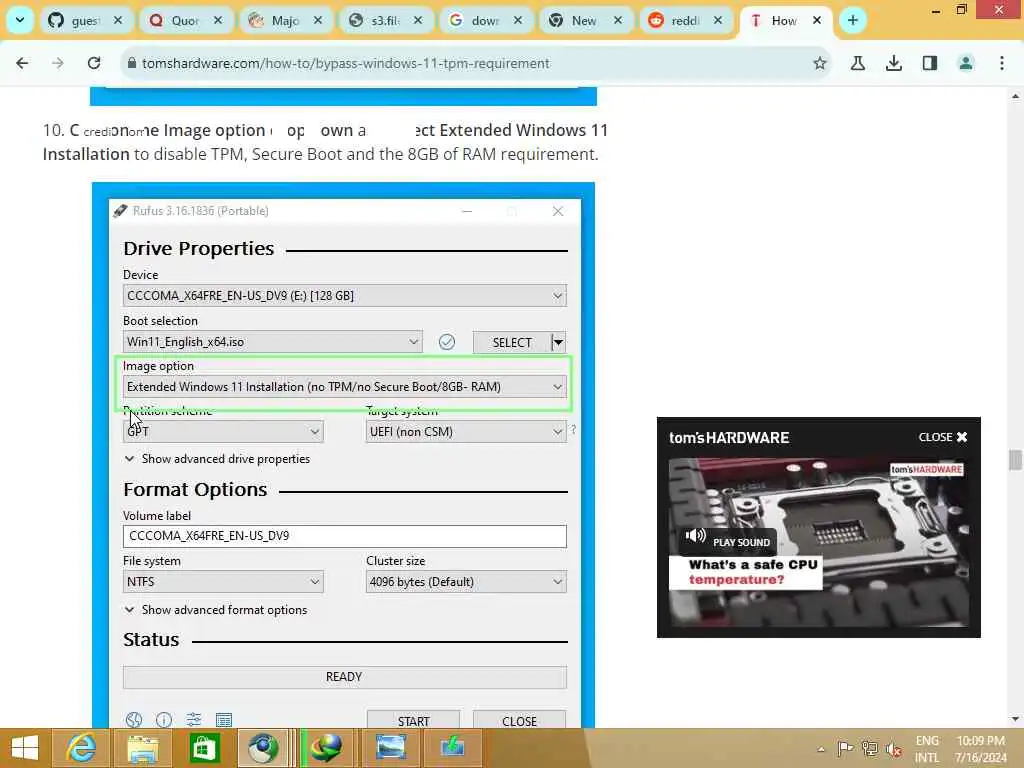Open the Chrome profile avatar
Image resolution: width=1024 pixels, height=768 pixels.
pyautogui.click(x=965, y=63)
